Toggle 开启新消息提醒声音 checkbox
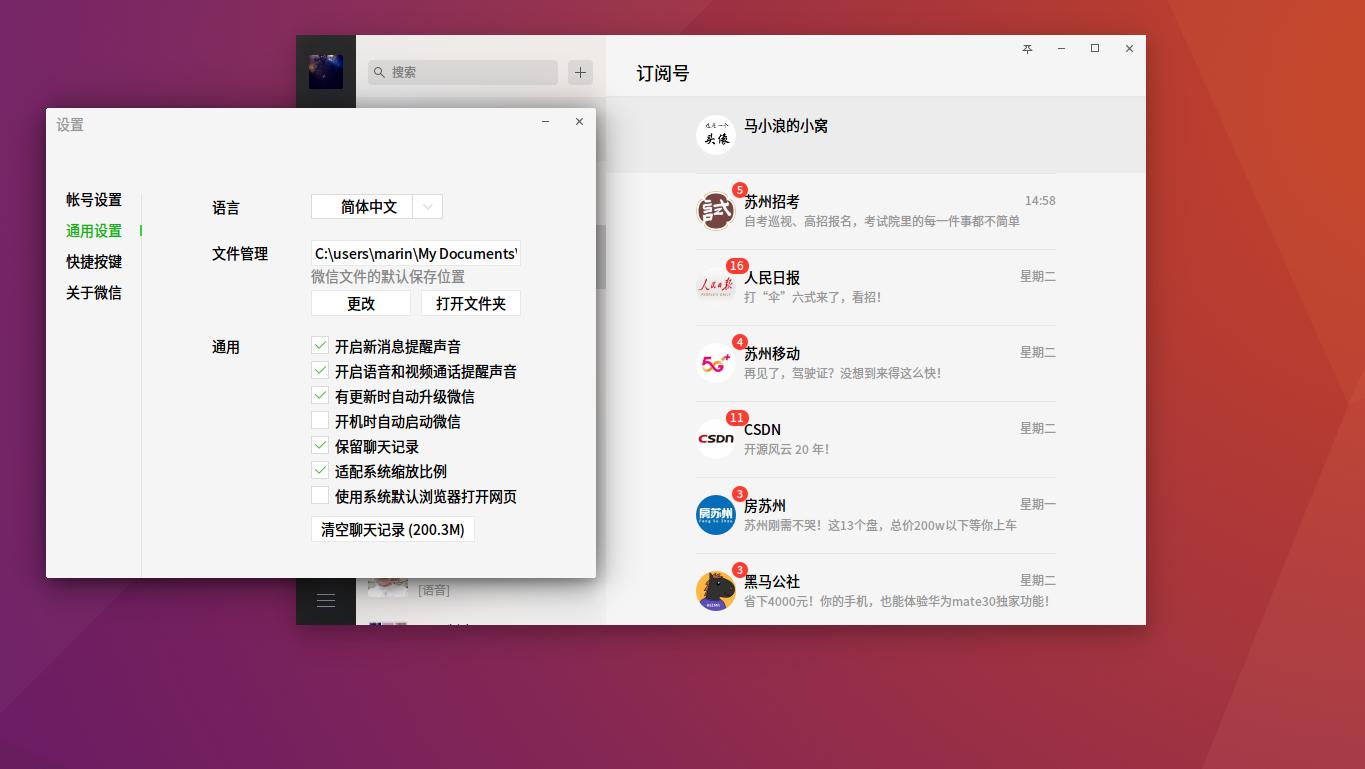 pyautogui.click(x=320, y=346)
